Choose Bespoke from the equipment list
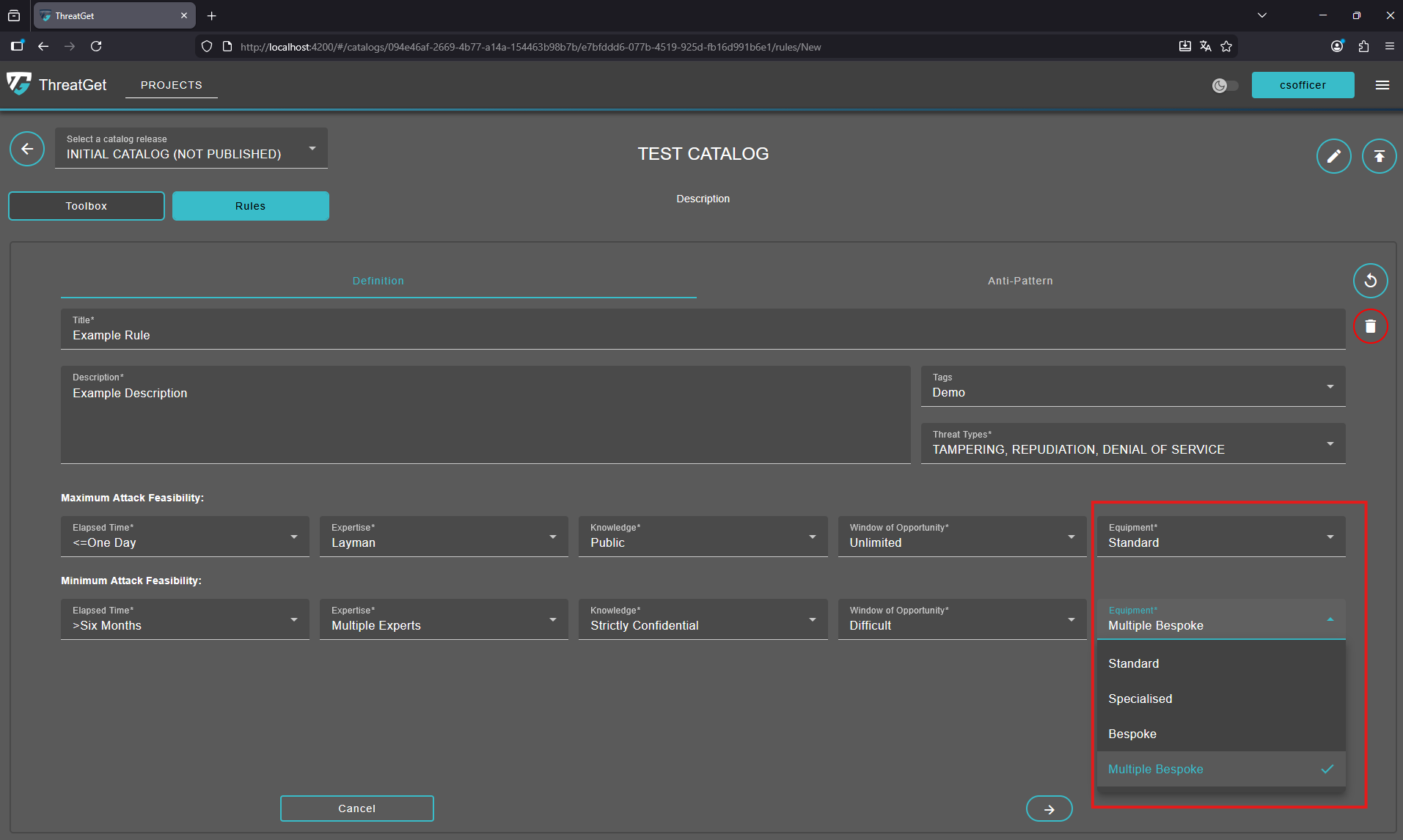This screenshot has width=1403, height=840. 1132,734
